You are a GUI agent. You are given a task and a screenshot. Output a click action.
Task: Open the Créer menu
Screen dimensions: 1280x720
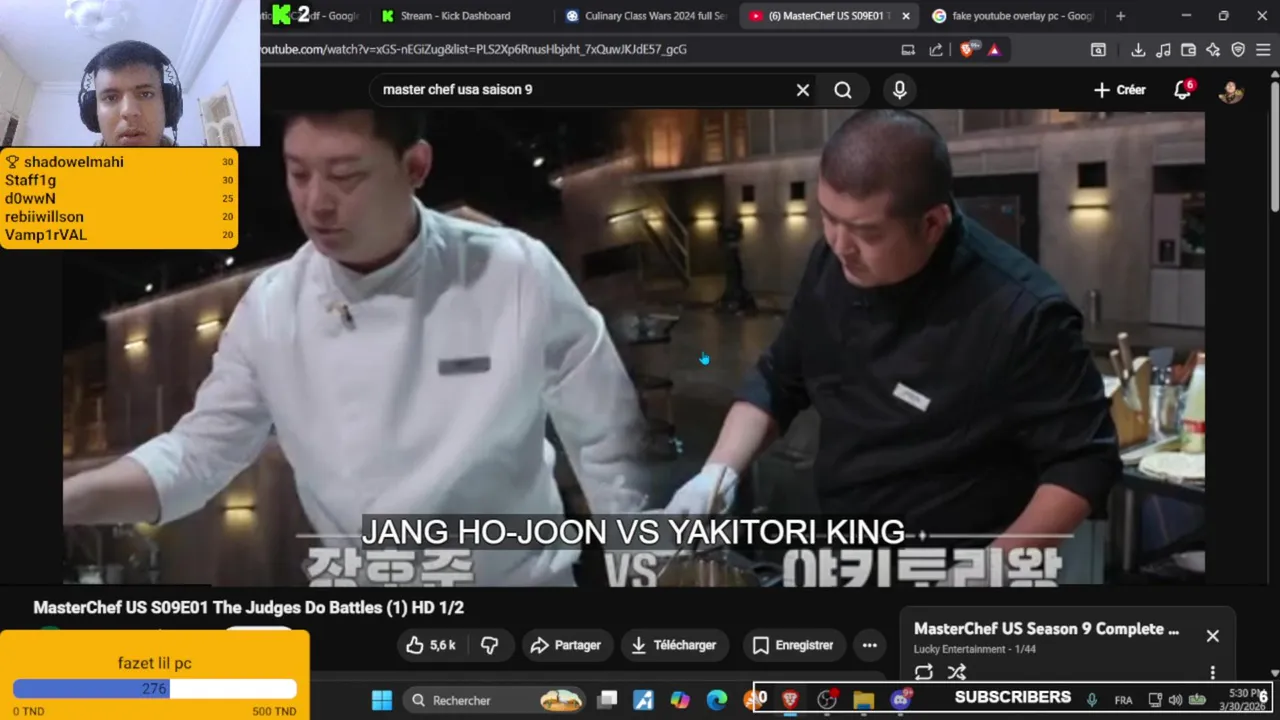coord(1119,90)
